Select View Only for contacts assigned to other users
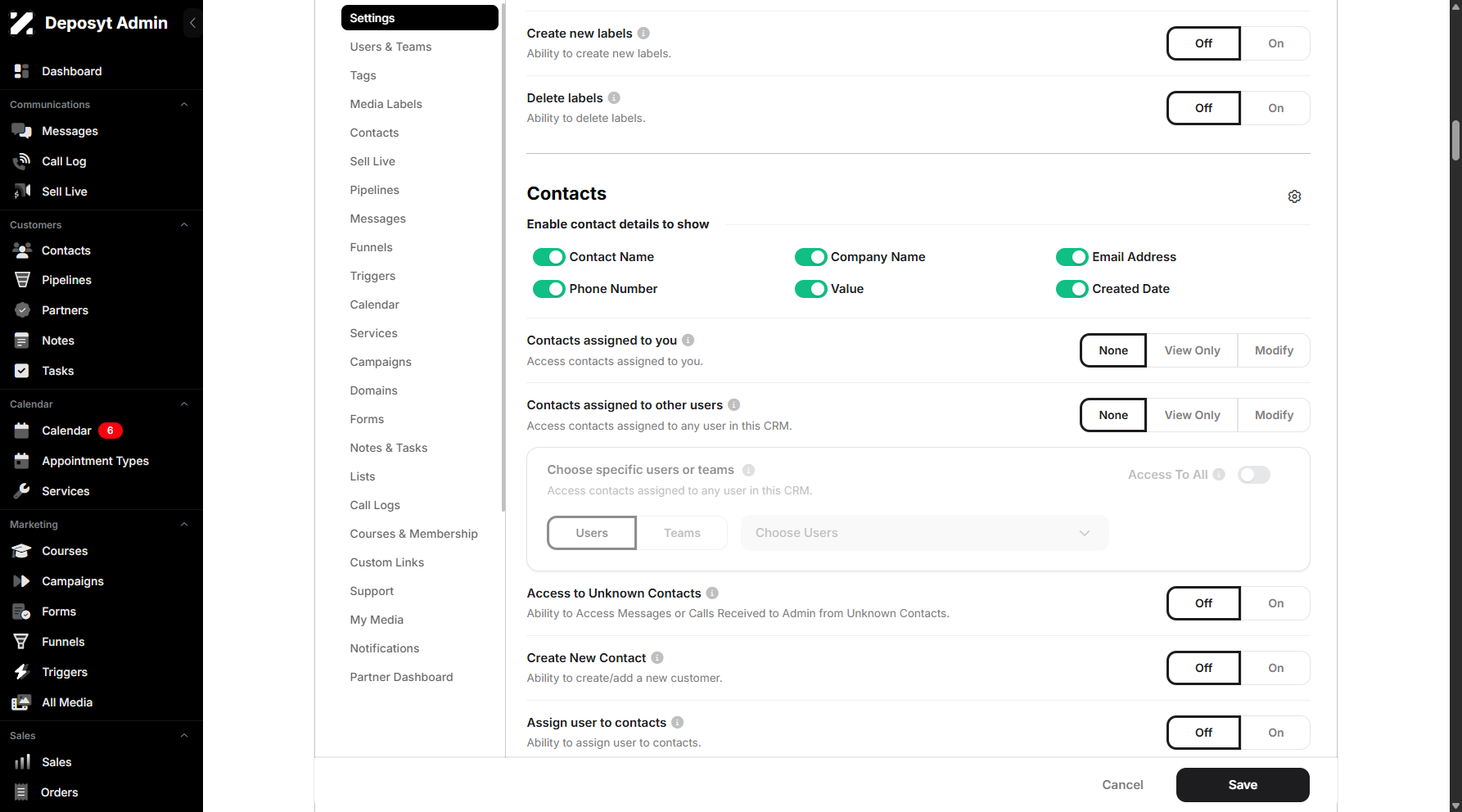The width and height of the screenshot is (1462, 812). click(x=1192, y=415)
